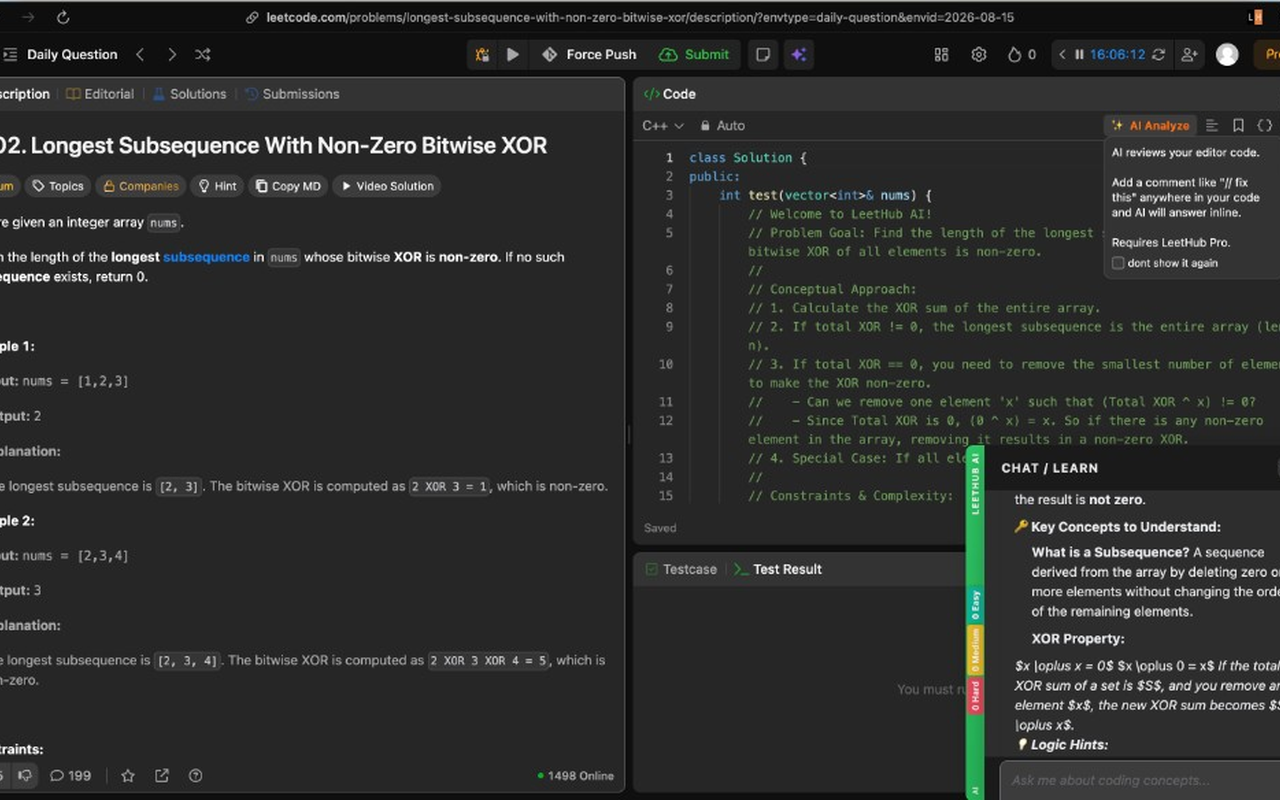Open the C++ language dropdown
The width and height of the screenshot is (1280, 800).
(x=663, y=126)
